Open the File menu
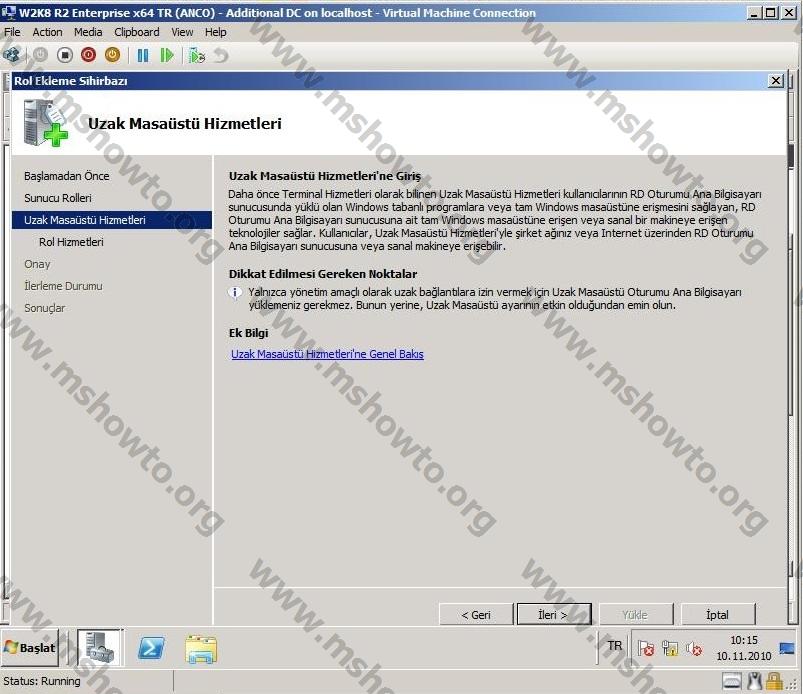Viewport: 803px width, 694px height. [x=12, y=32]
